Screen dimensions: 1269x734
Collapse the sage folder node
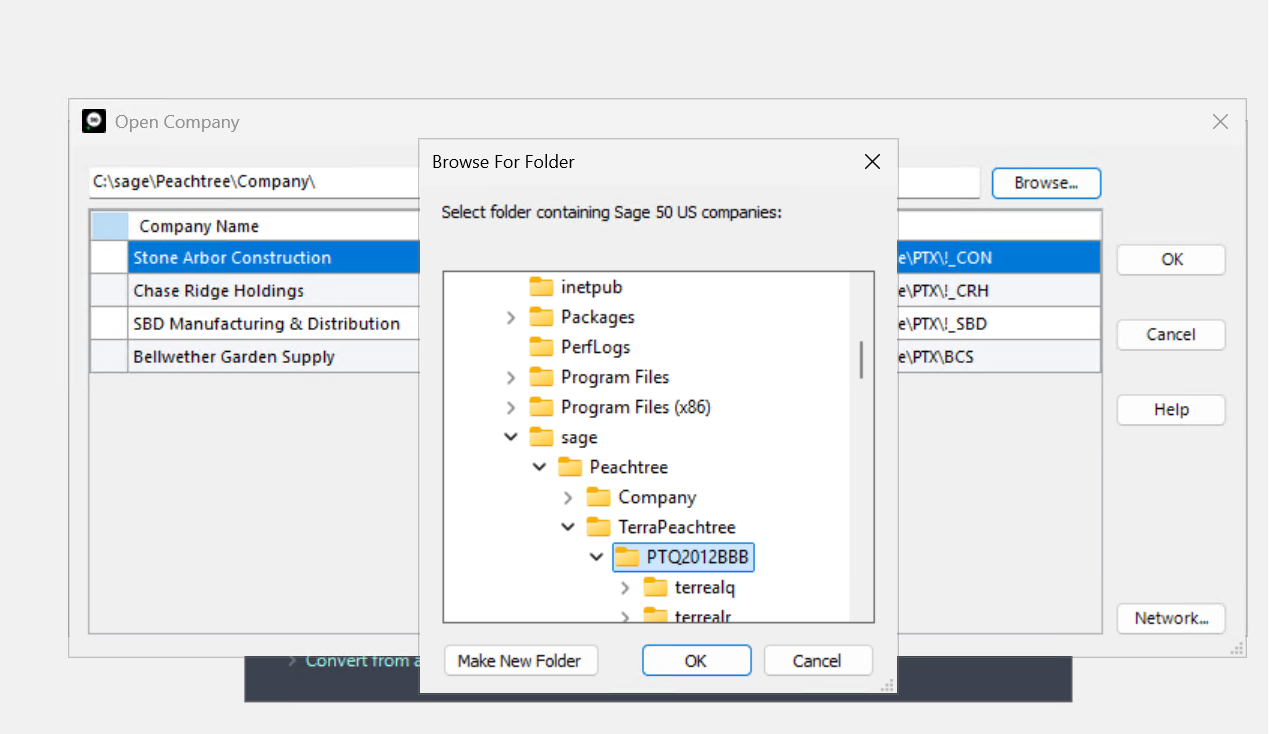click(511, 437)
